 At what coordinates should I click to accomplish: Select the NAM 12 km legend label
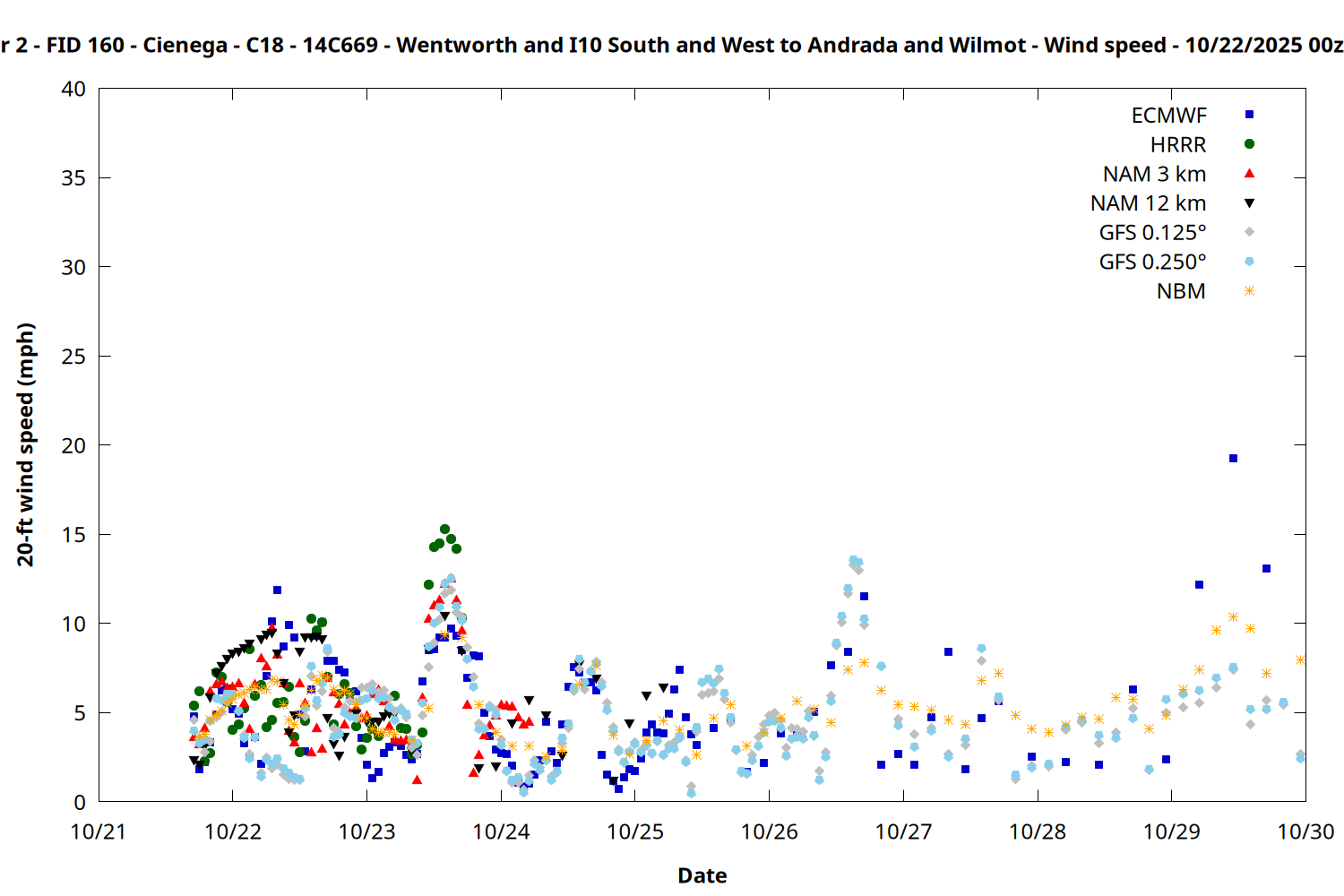coord(1148,203)
